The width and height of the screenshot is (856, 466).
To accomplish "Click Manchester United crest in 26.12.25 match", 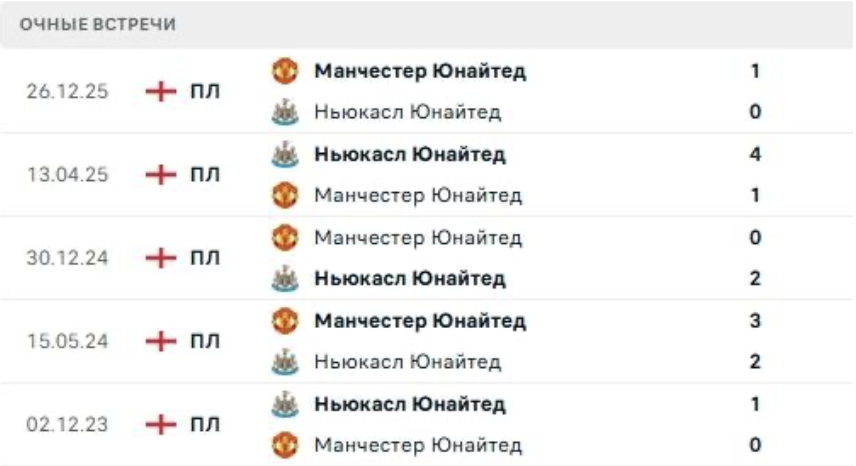I will coord(285,71).
